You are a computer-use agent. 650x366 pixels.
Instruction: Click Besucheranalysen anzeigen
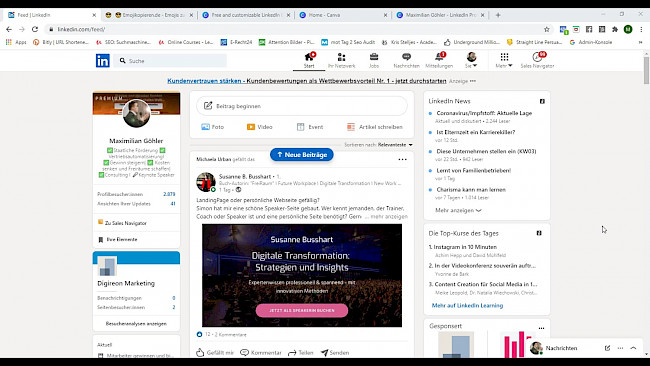[x=136, y=324]
